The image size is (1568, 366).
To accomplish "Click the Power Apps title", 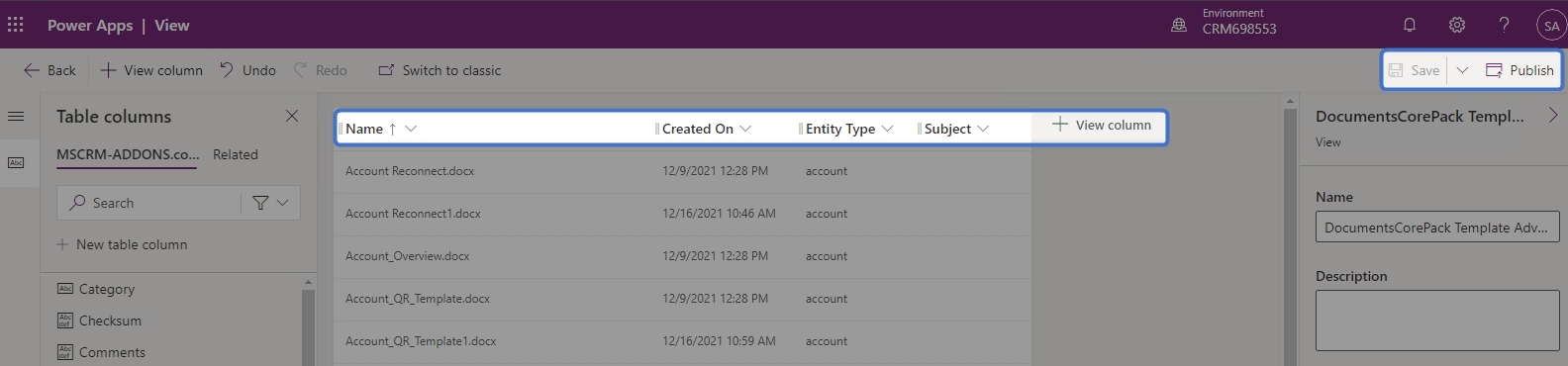I will (90, 25).
